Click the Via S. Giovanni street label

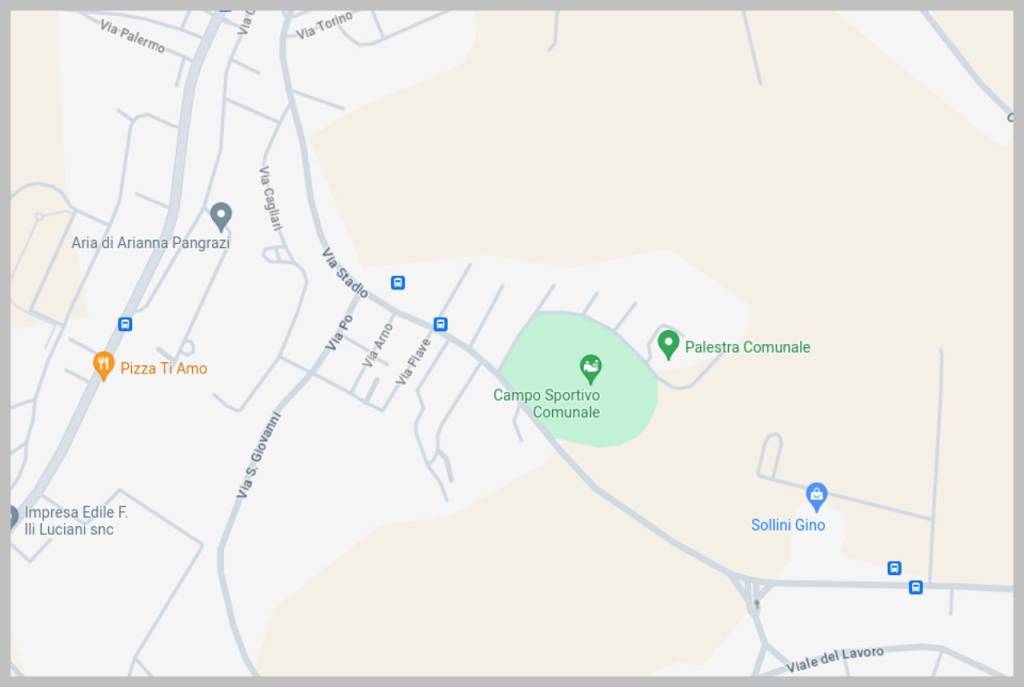(258, 455)
